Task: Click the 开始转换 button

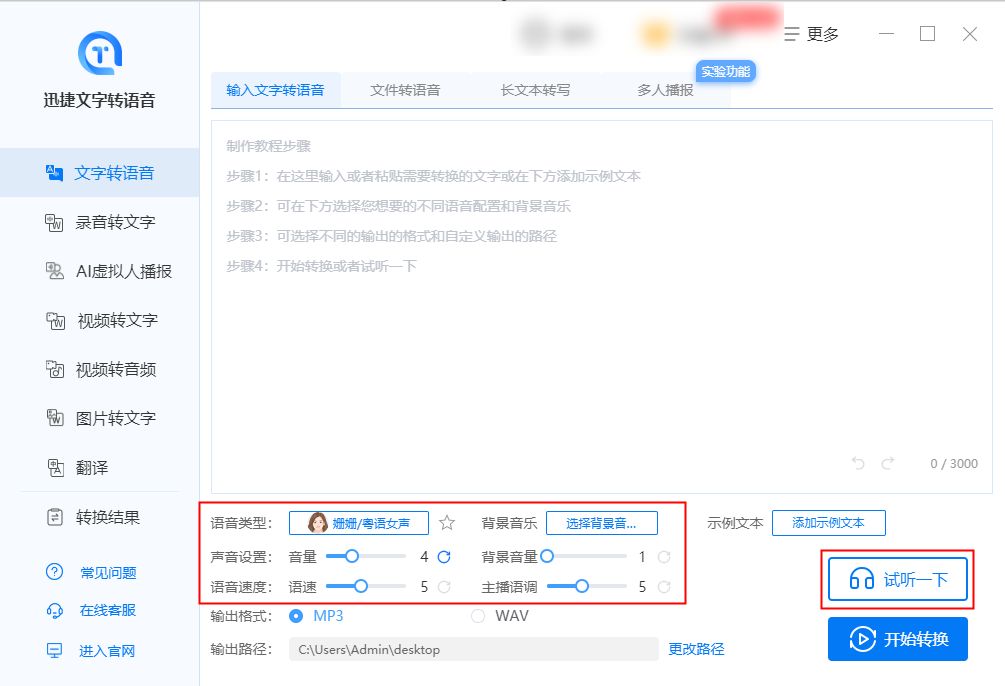Action: click(897, 639)
